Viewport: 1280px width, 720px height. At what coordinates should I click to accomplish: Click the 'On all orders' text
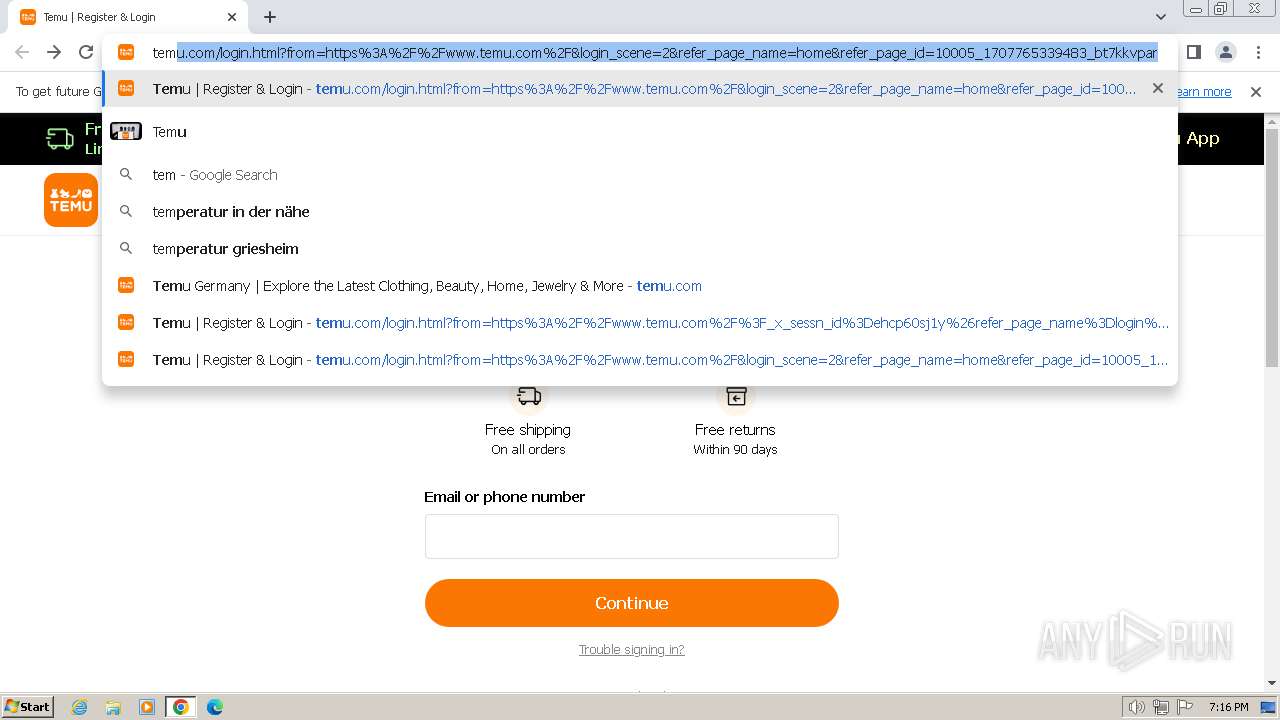point(528,450)
